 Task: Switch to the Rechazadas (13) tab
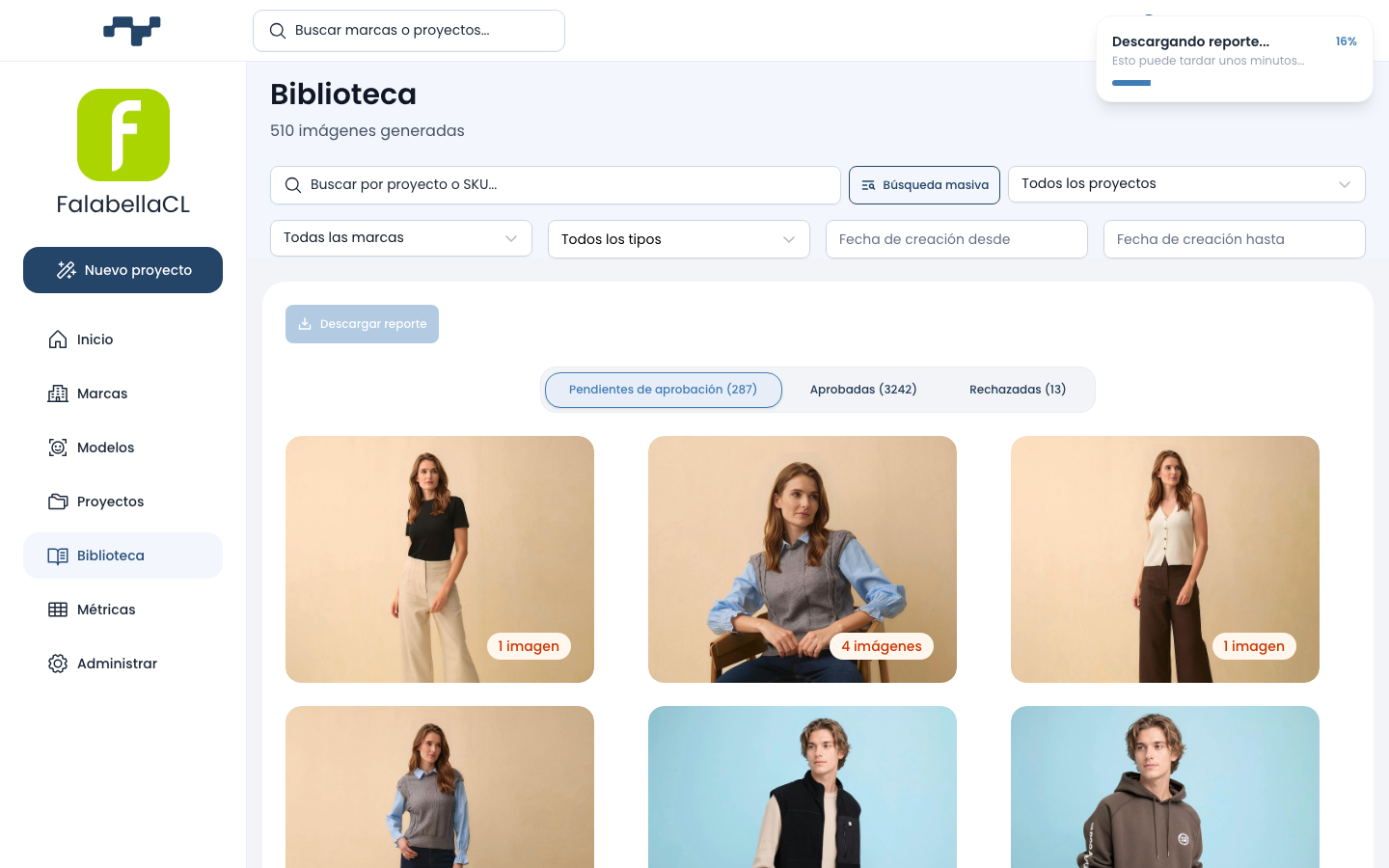coord(1018,390)
